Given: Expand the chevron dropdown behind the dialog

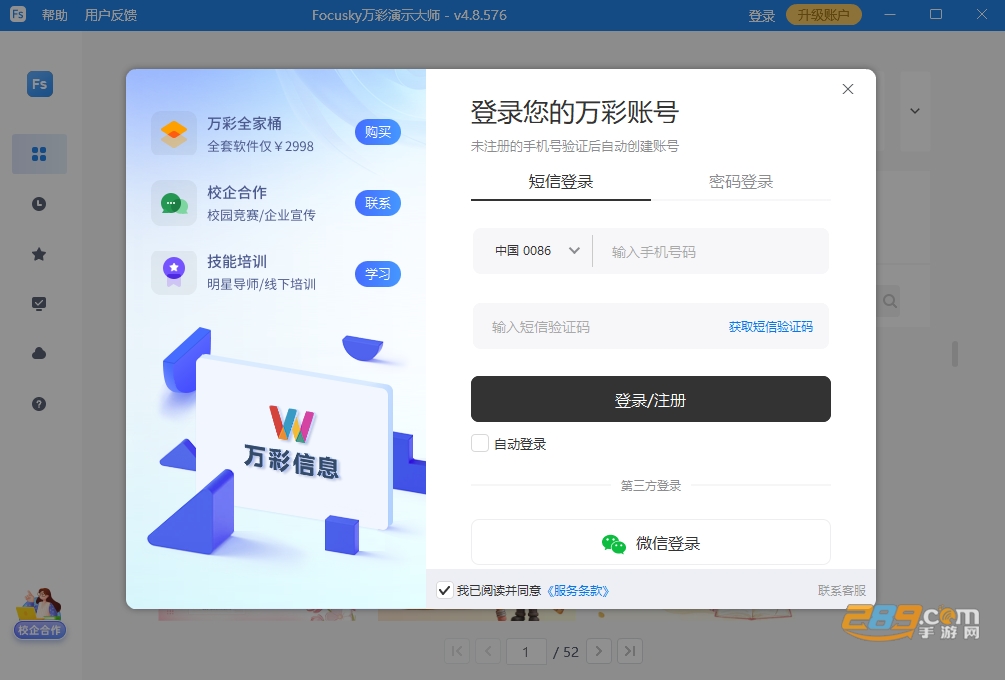Looking at the screenshot, I should 915,111.
